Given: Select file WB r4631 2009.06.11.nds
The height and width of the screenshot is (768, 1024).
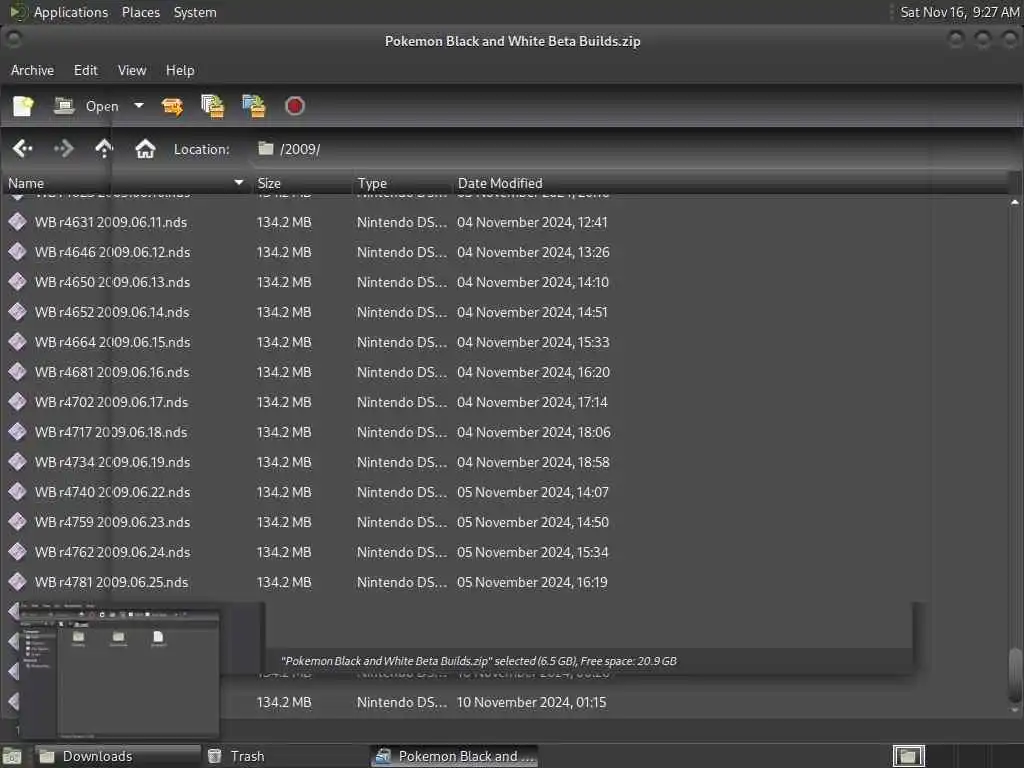Looking at the screenshot, I should pos(111,222).
